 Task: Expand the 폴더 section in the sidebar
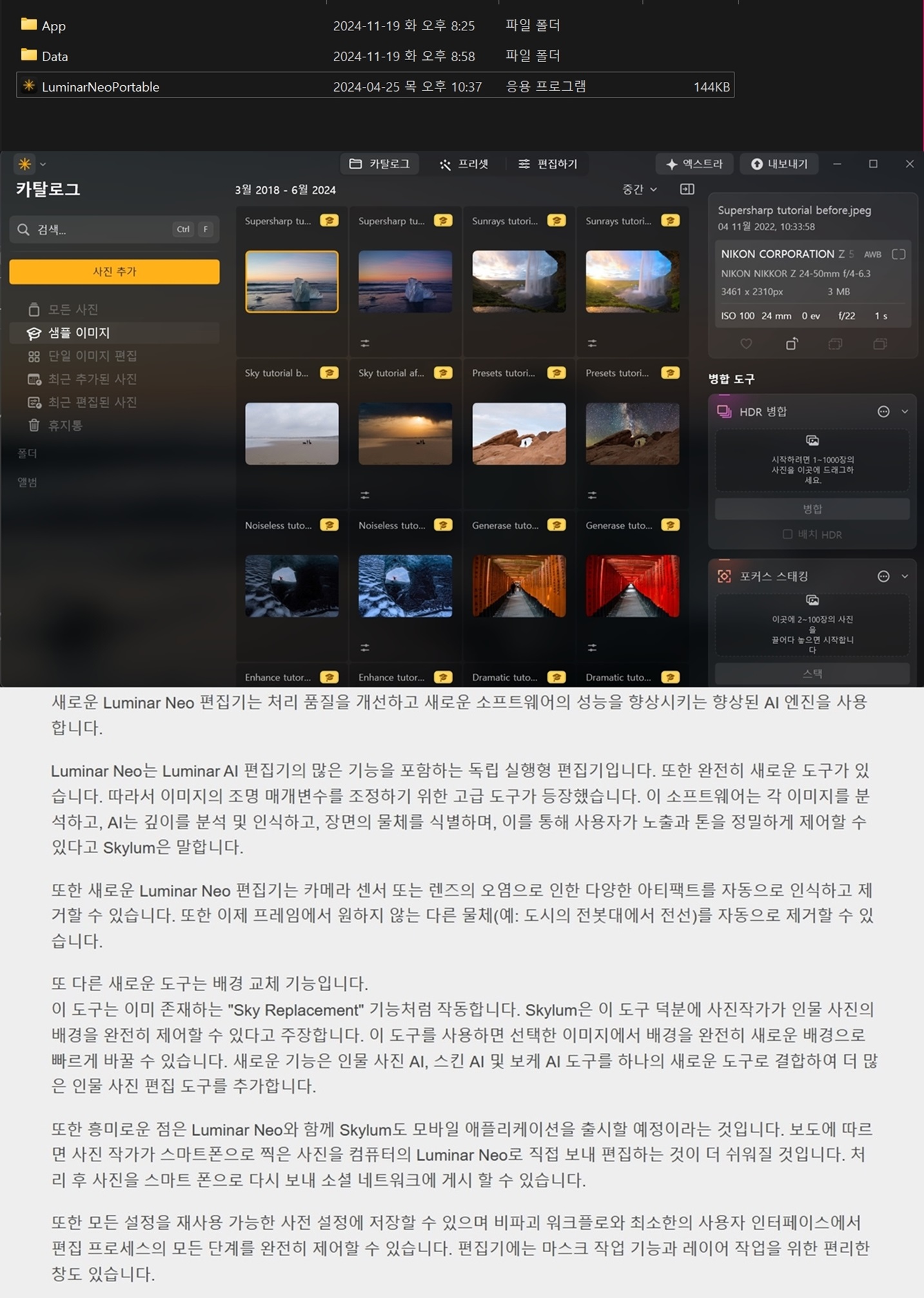tap(27, 454)
